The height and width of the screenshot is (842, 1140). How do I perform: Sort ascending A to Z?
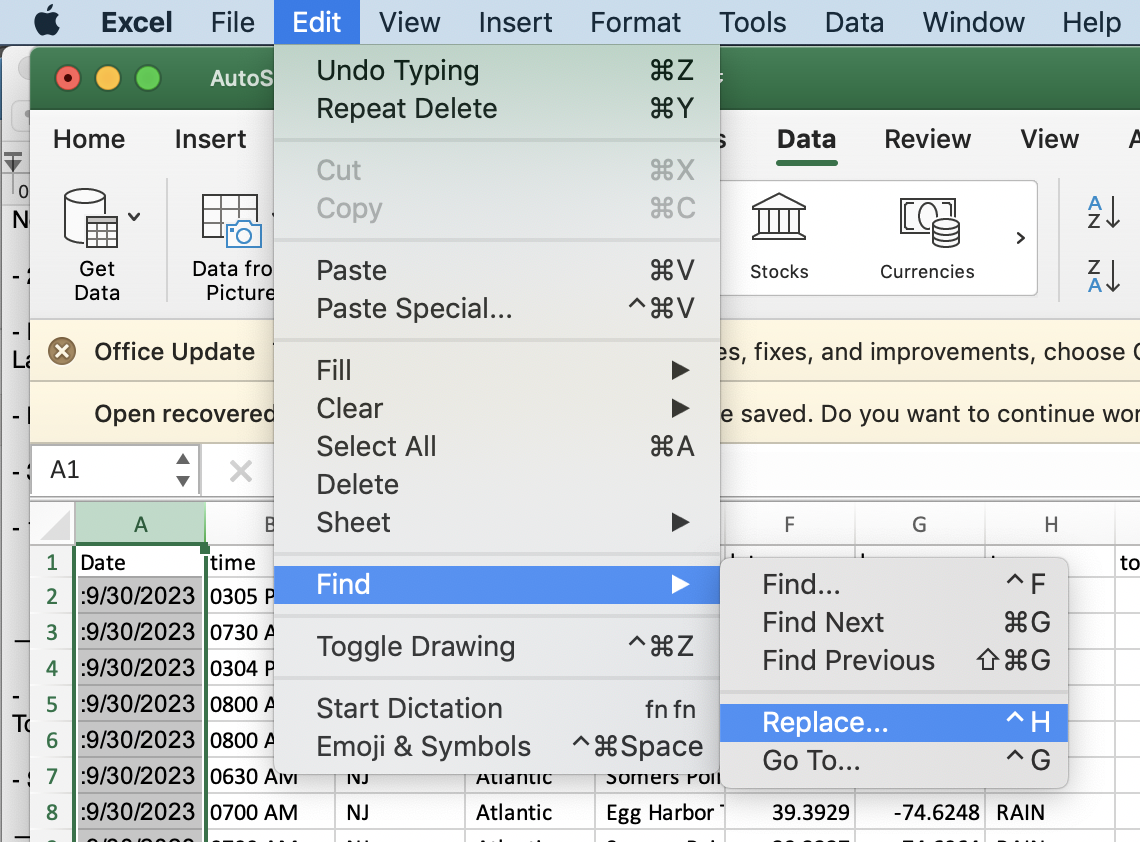click(1103, 212)
